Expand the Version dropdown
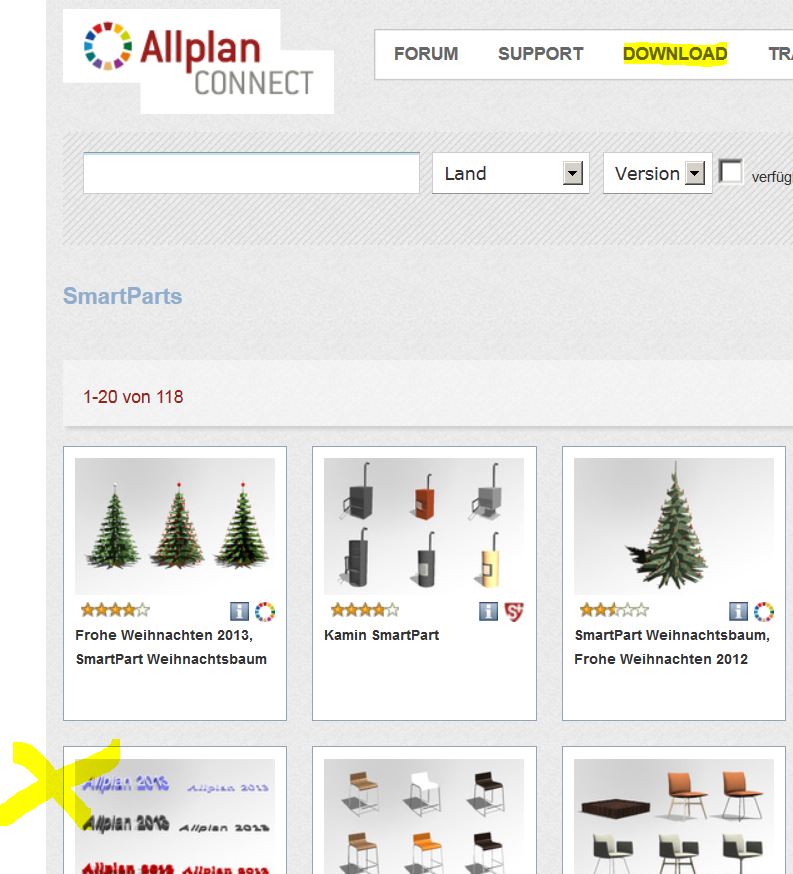The image size is (793, 874). 658,173
